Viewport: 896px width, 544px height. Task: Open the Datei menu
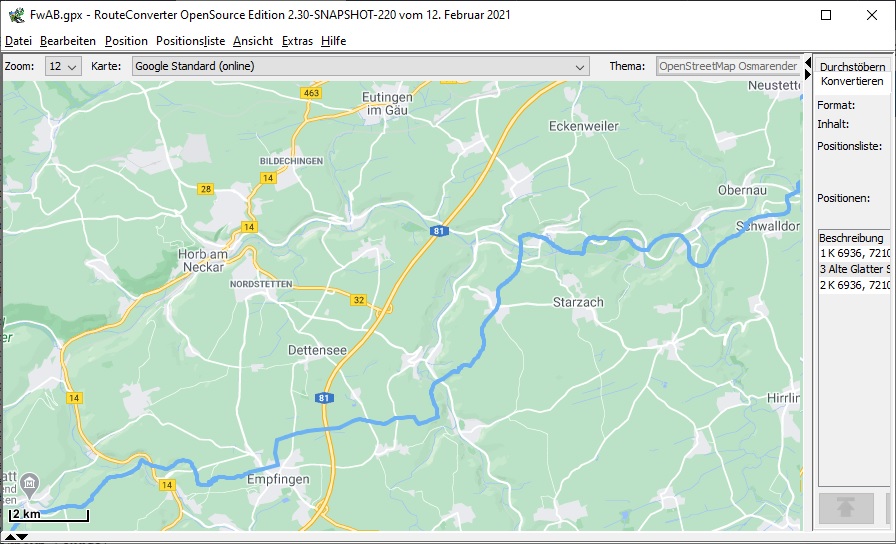pyautogui.click(x=18, y=41)
